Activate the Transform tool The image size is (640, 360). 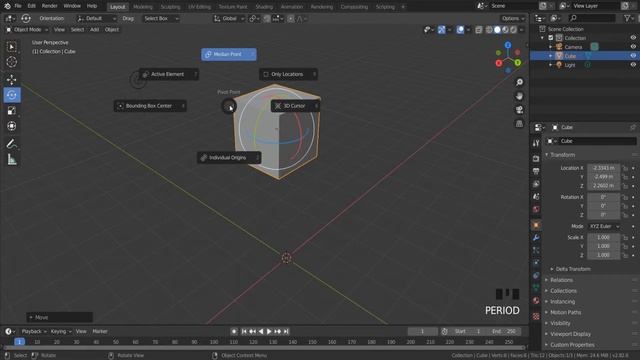tap(12, 126)
